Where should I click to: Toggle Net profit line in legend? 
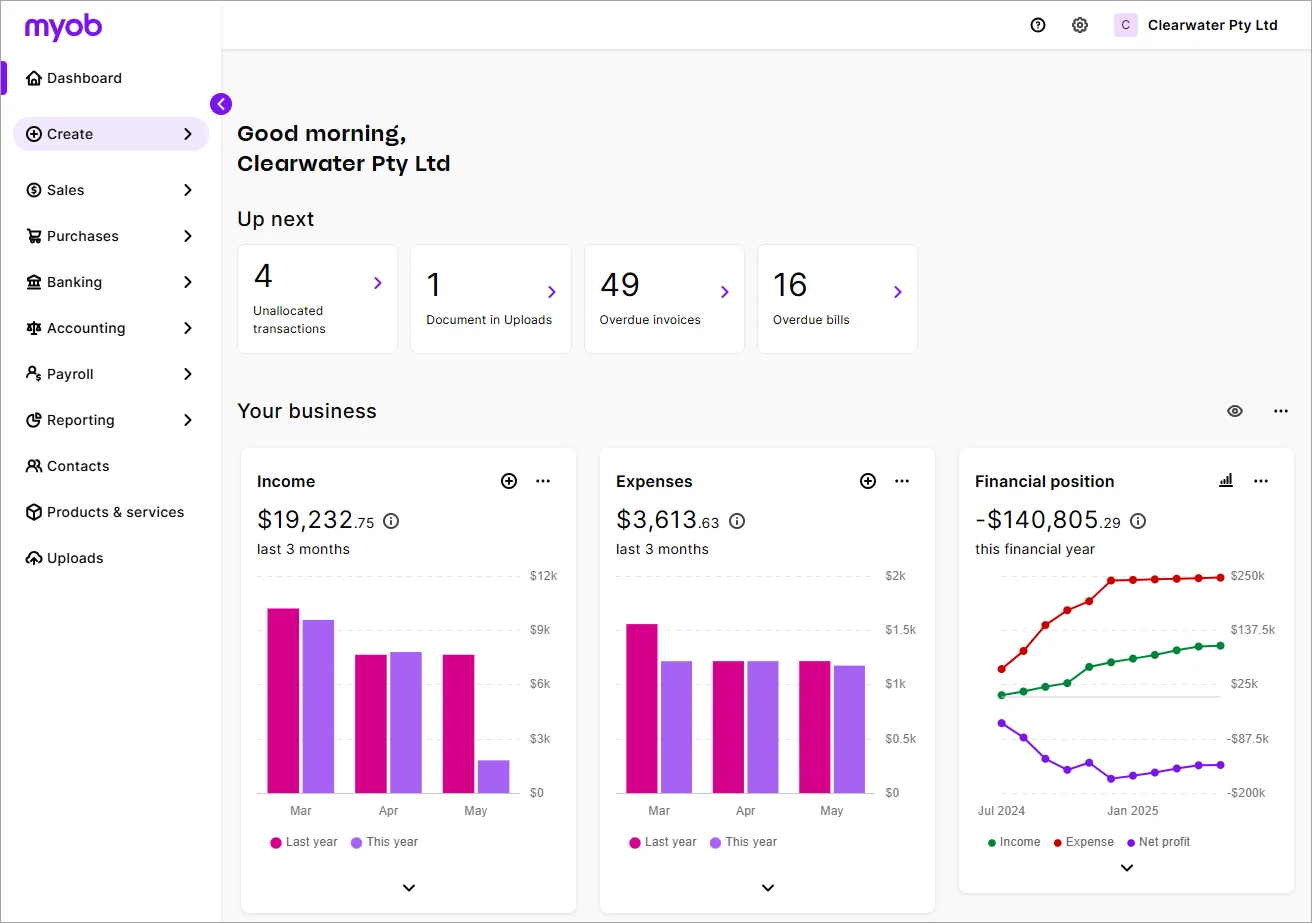1158,842
